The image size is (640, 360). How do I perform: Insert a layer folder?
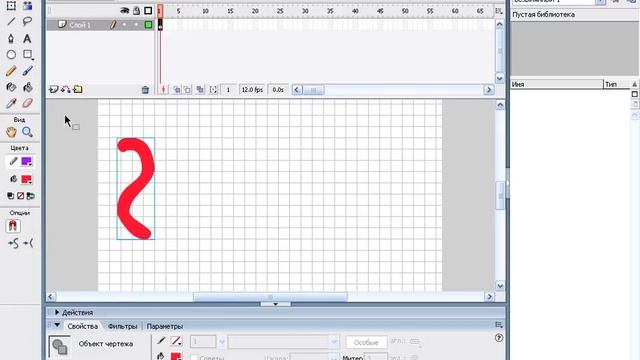(78, 89)
